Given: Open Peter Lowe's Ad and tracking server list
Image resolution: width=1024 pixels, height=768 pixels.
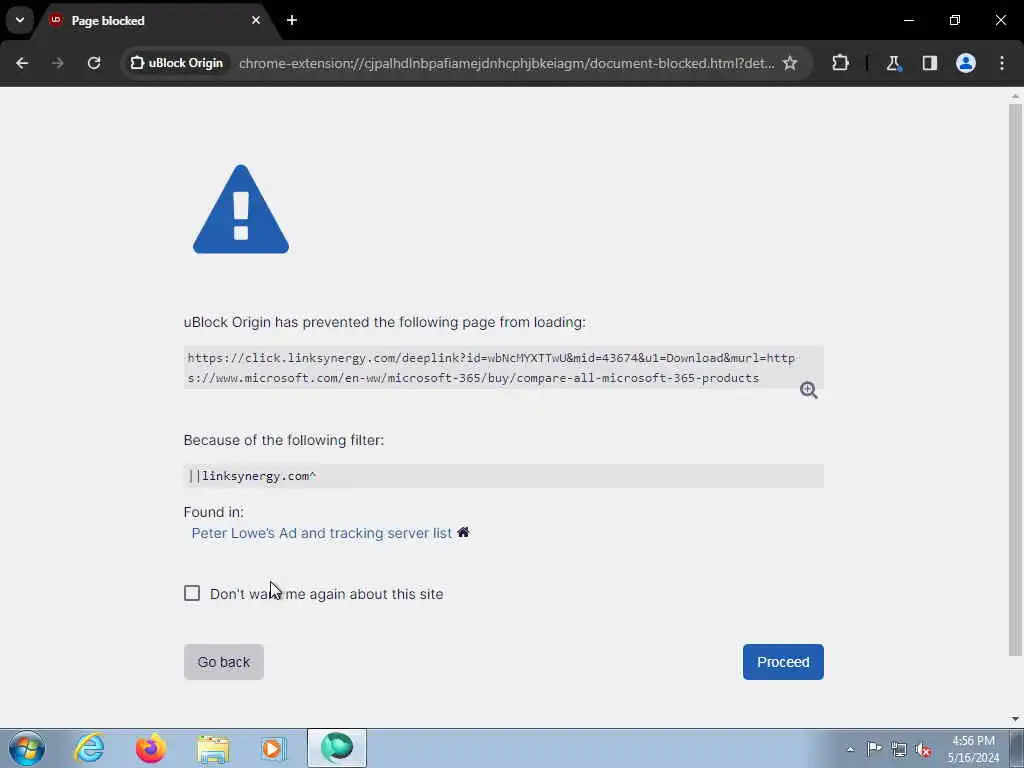Looking at the screenshot, I should click(321, 533).
